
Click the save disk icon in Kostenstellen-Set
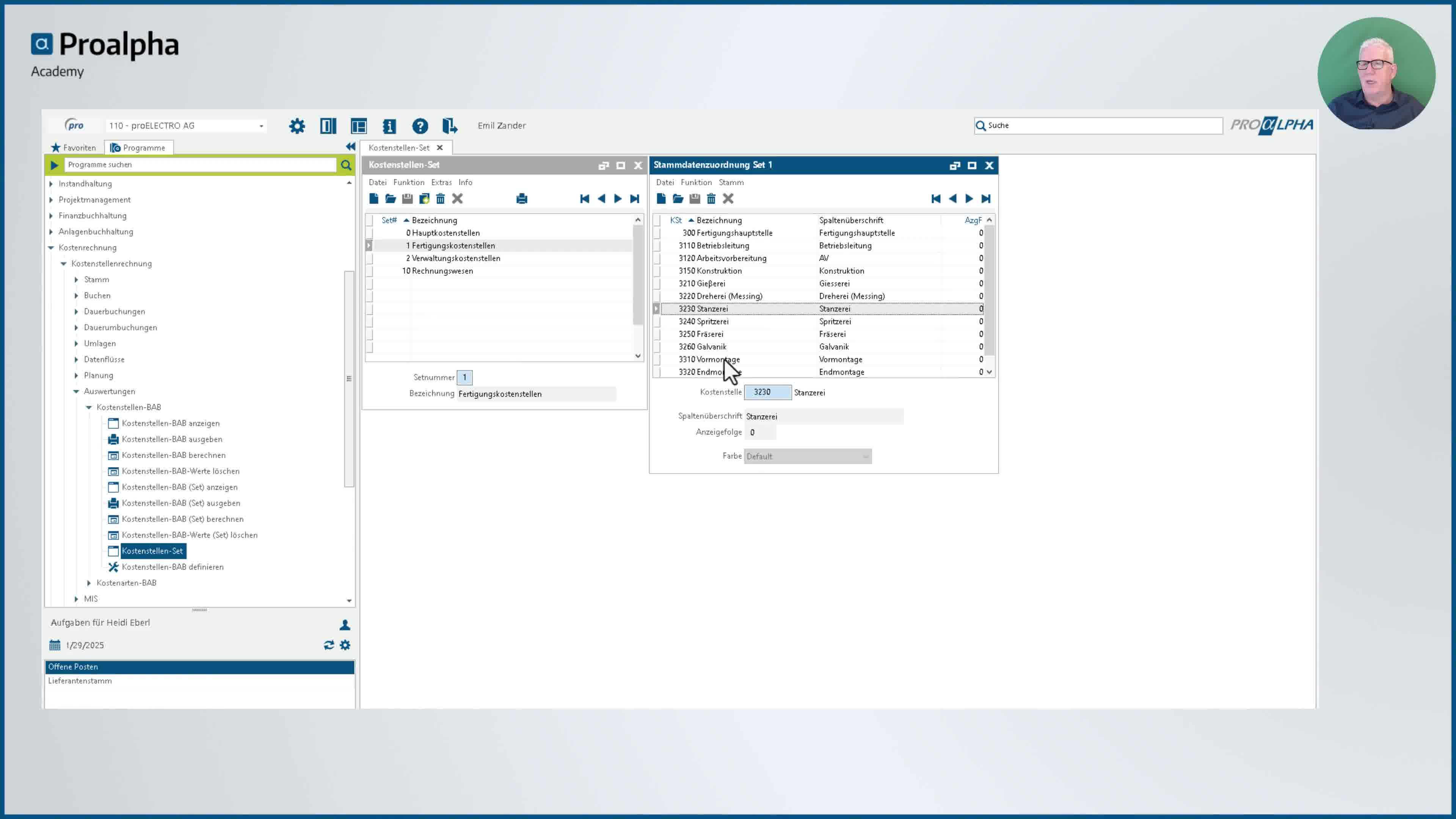407,198
